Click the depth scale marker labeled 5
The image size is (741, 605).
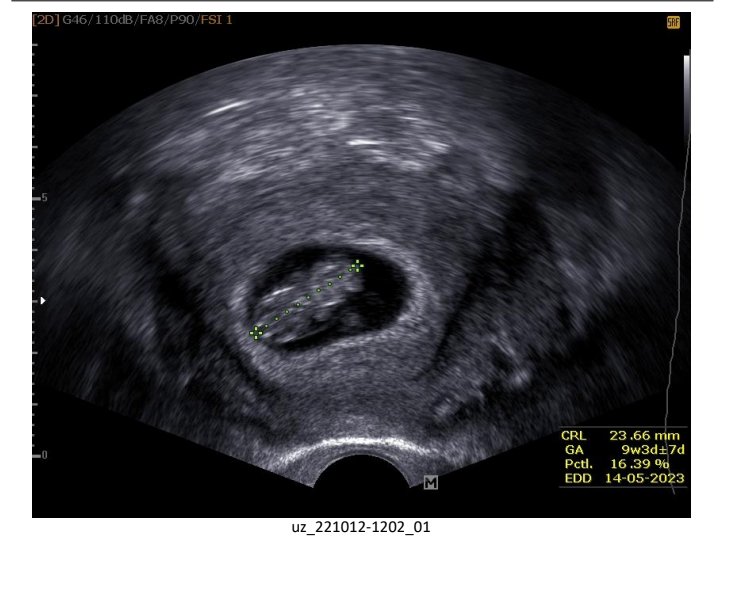[x=42, y=198]
